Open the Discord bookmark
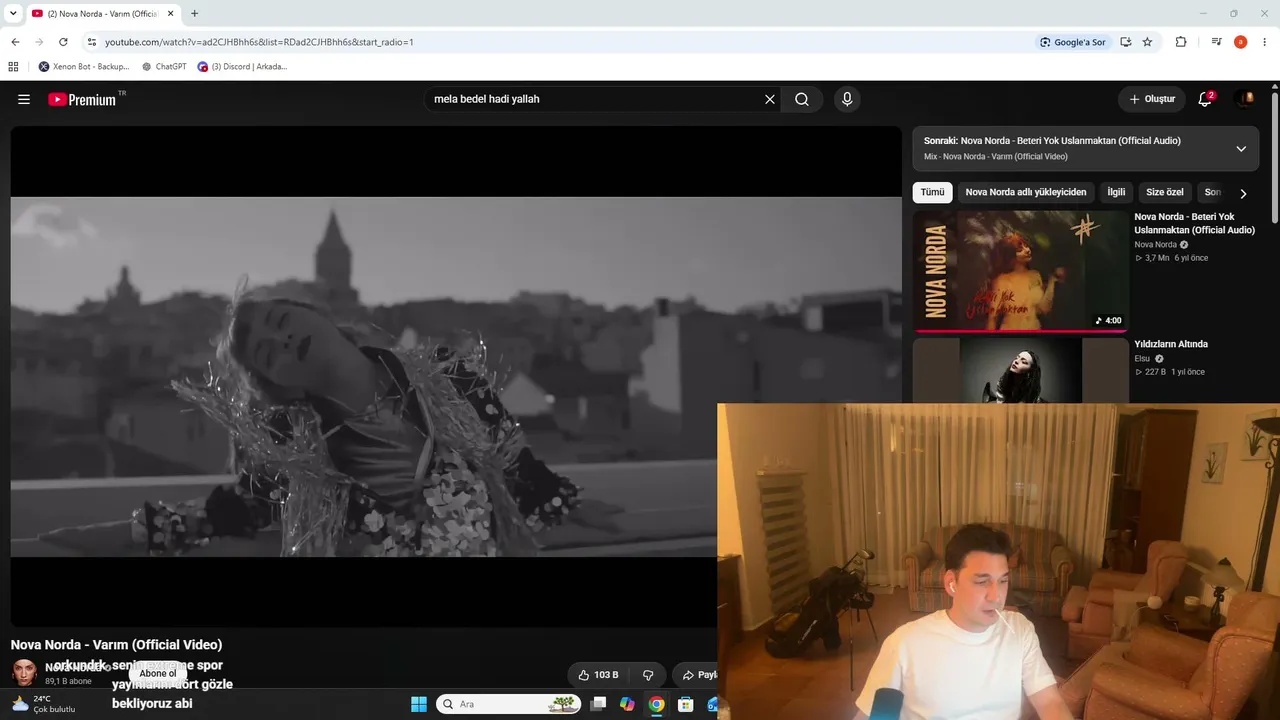The height and width of the screenshot is (720, 1280). [x=242, y=67]
